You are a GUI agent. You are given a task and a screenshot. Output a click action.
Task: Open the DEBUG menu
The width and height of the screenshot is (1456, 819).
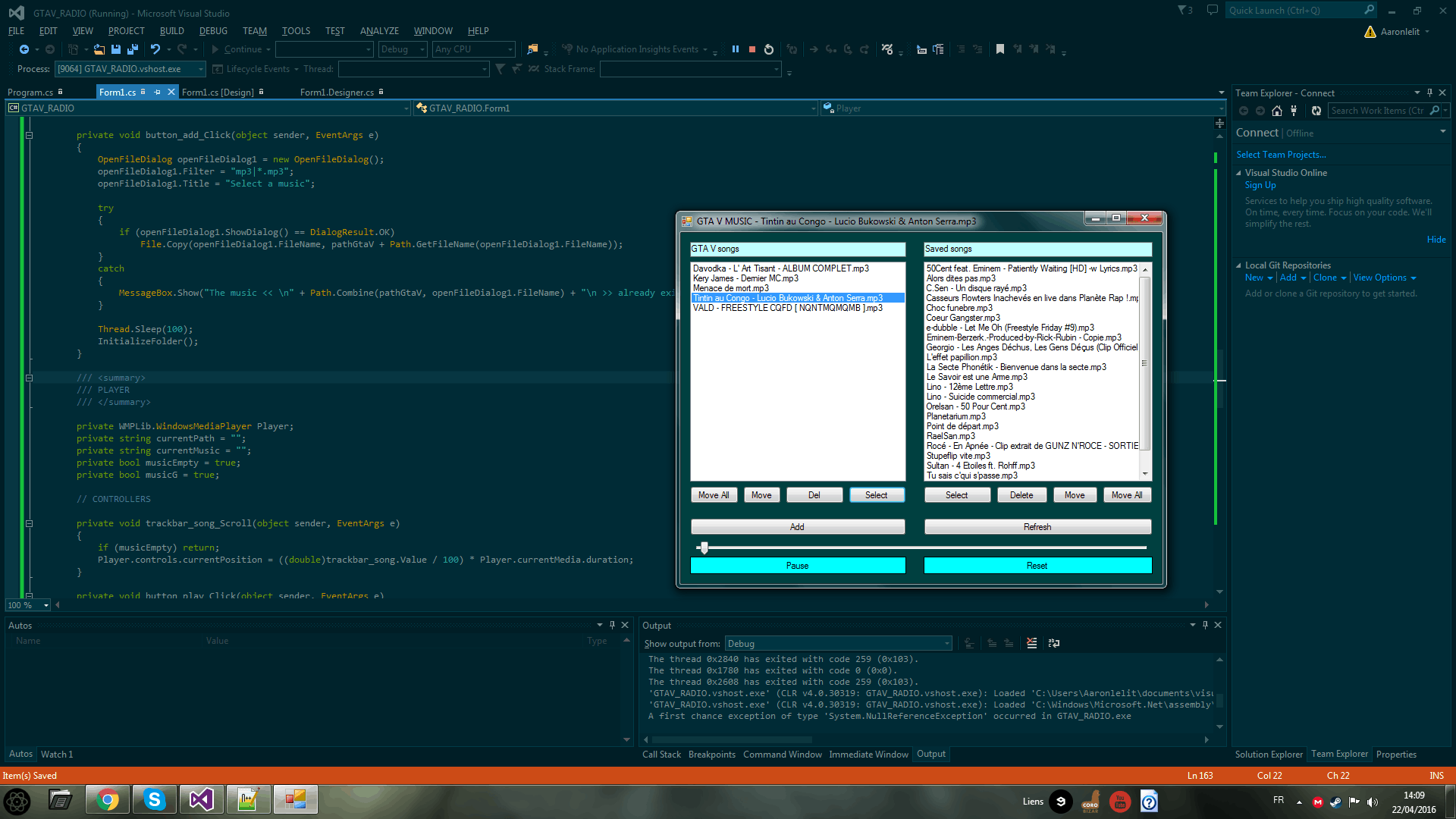coord(213,31)
